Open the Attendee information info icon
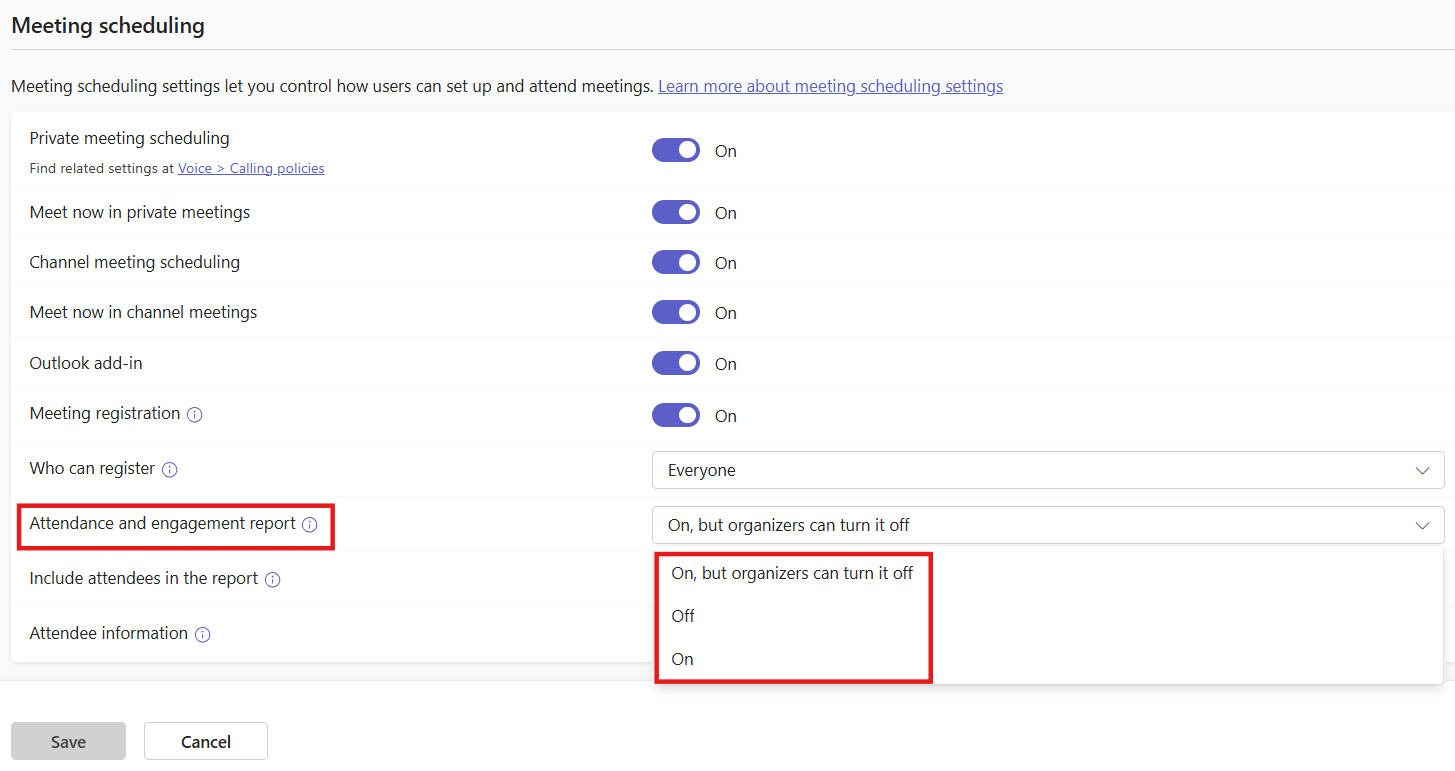Viewport: 1455px width, 771px height. [x=203, y=633]
